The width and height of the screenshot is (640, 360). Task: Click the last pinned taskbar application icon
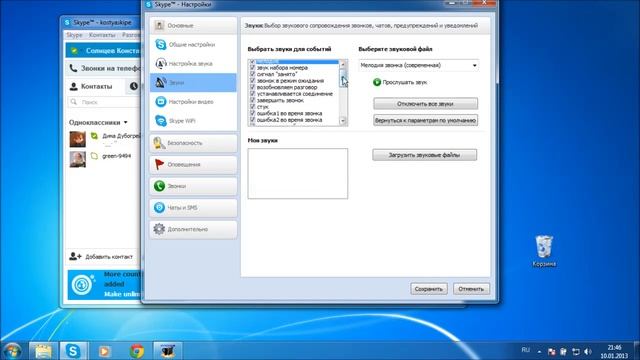[167, 351]
